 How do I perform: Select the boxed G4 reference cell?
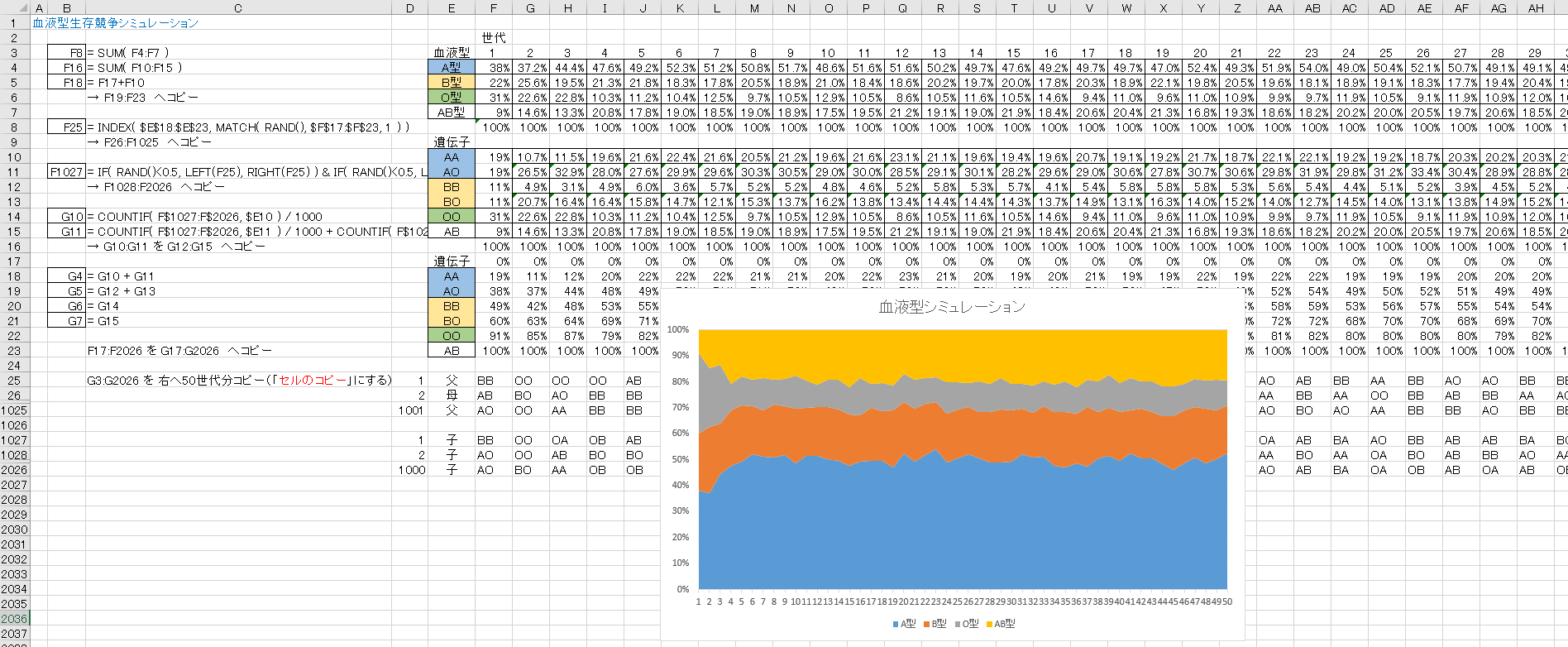[66, 276]
